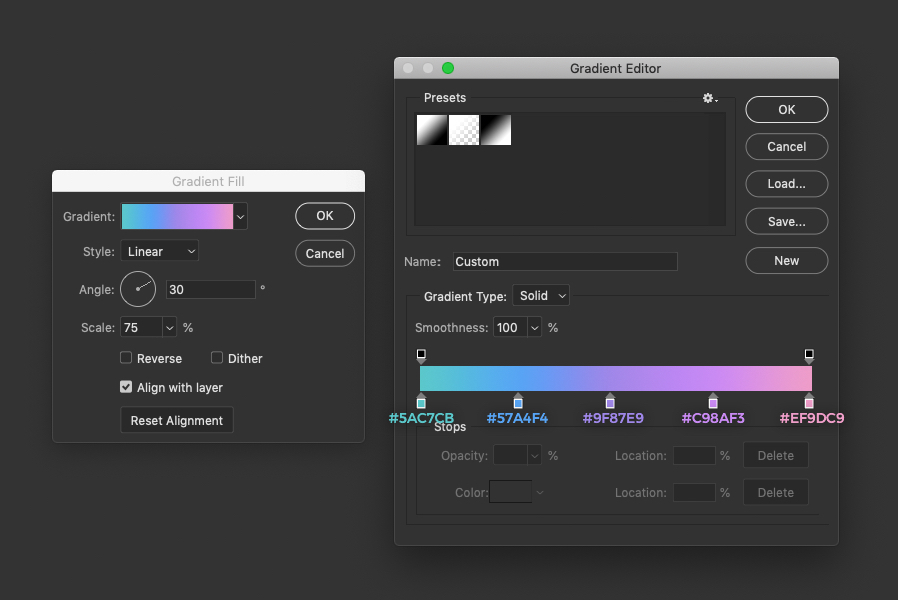The image size is (898, 600).
Task: Click the left opacity stop above gradient bar
Action: [x=421, y=356]
